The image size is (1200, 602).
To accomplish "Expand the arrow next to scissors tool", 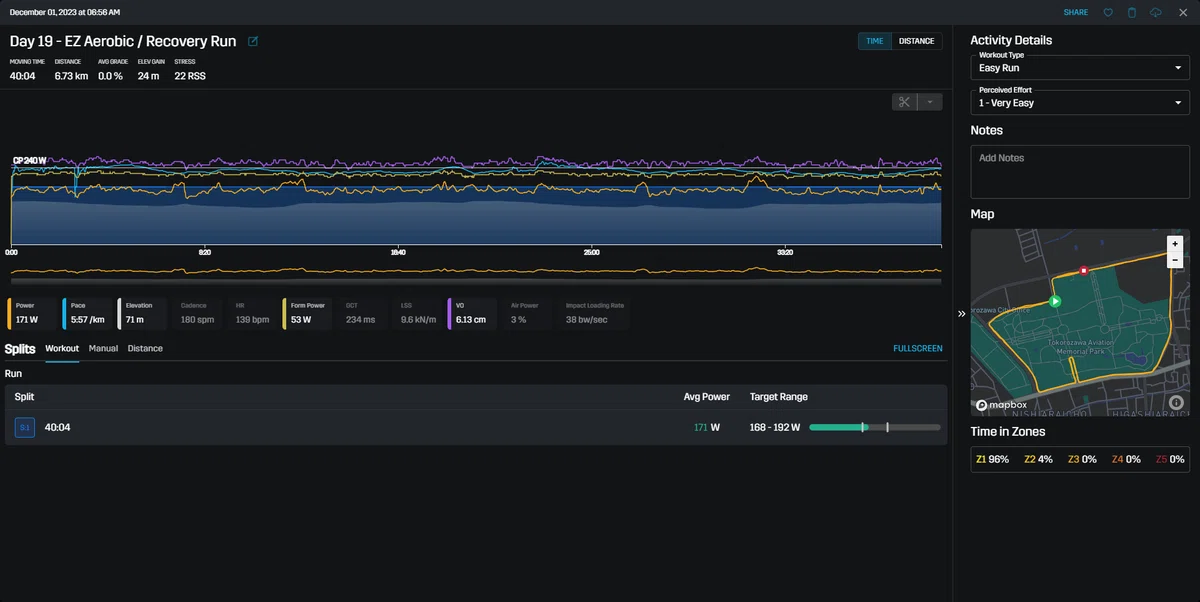I will tap(930, 102).
